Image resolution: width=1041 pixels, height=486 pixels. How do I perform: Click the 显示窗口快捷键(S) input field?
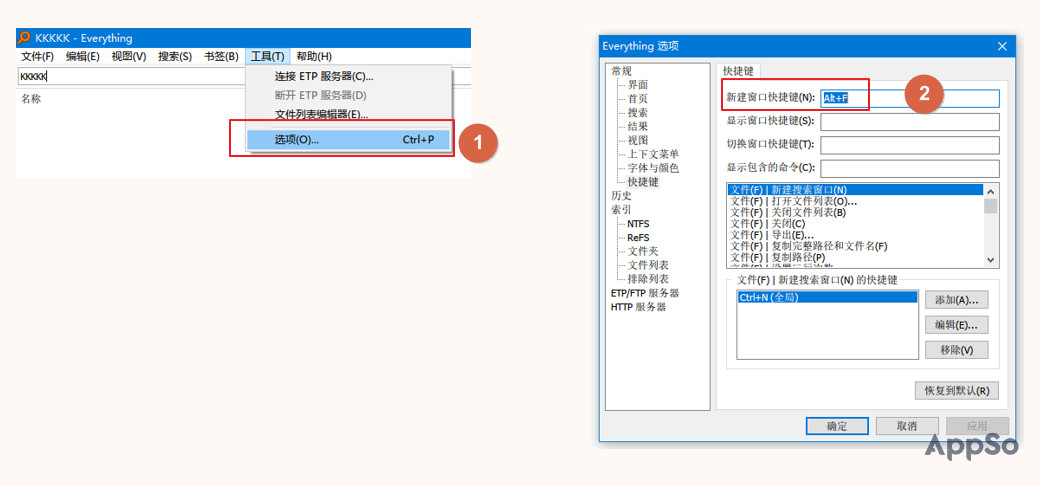click(x=910, y=122)
